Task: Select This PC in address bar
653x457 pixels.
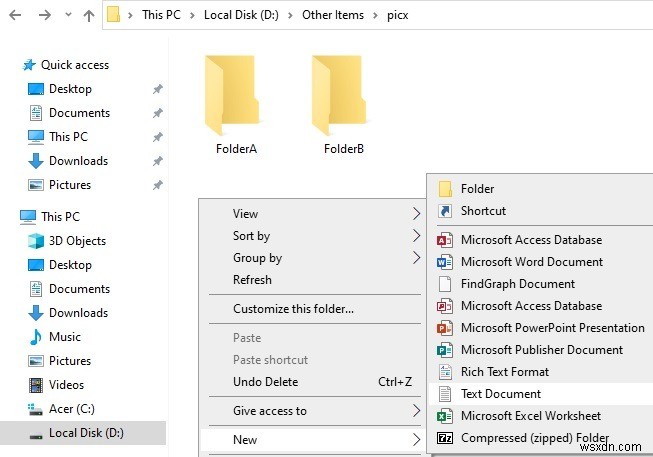Action: pyautogui.click(x=161, y=15)
